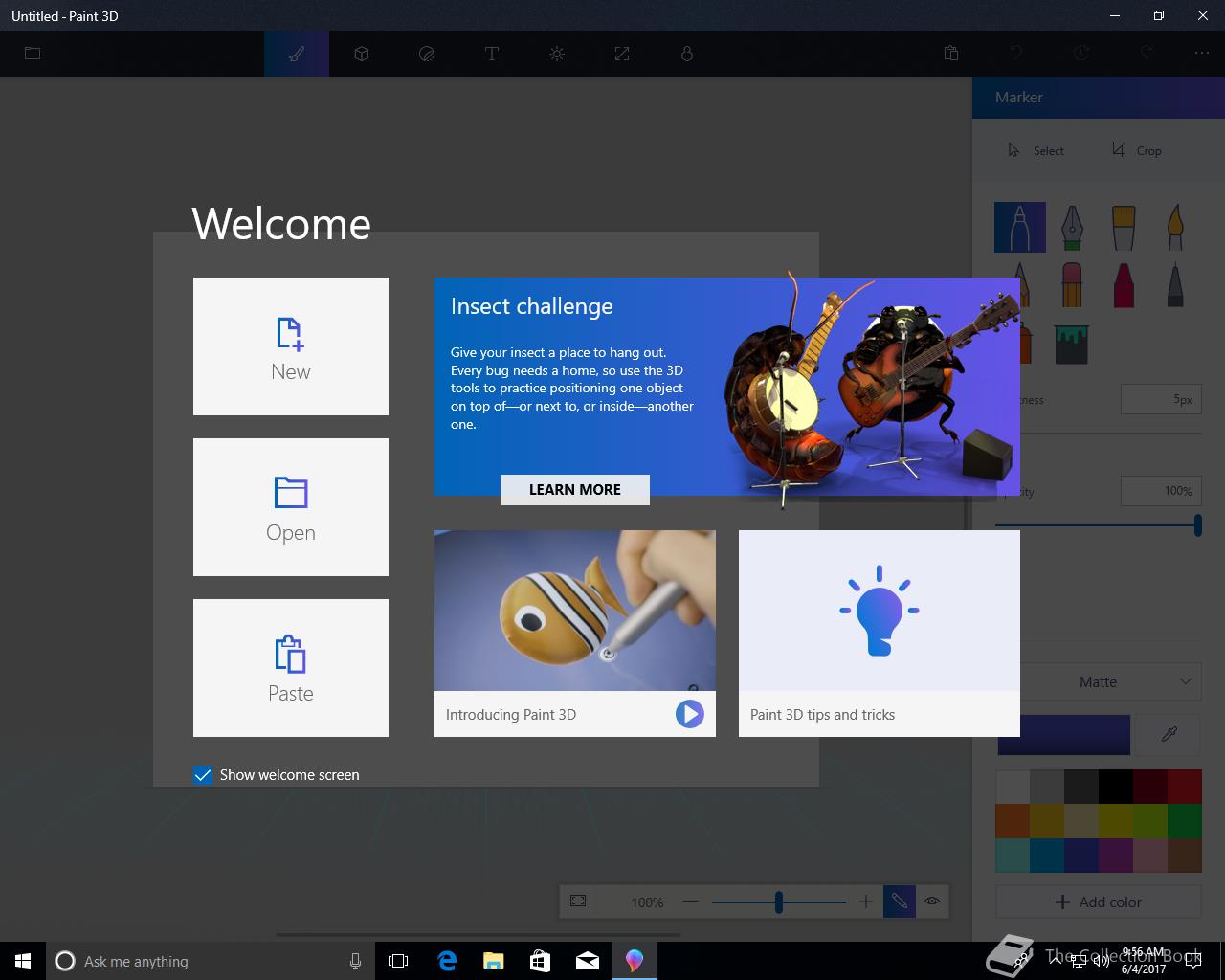Open the 3D objects cube tab
The height and width of the screenshot is (980, 1225).
click(x=362, y=54)
